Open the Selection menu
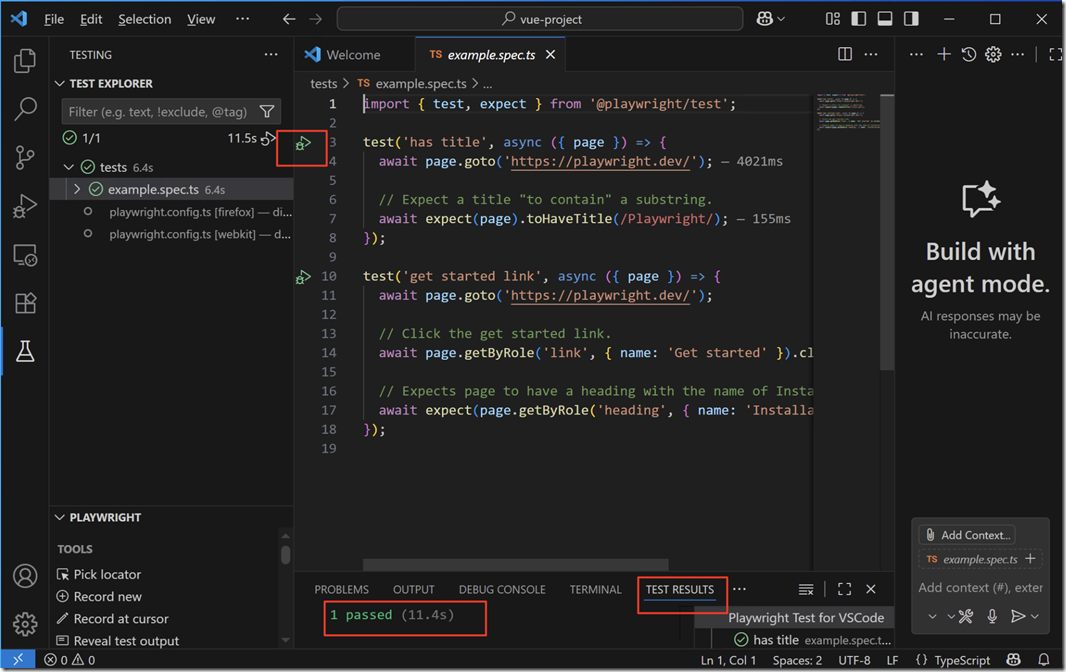 [x=145, y=19]
